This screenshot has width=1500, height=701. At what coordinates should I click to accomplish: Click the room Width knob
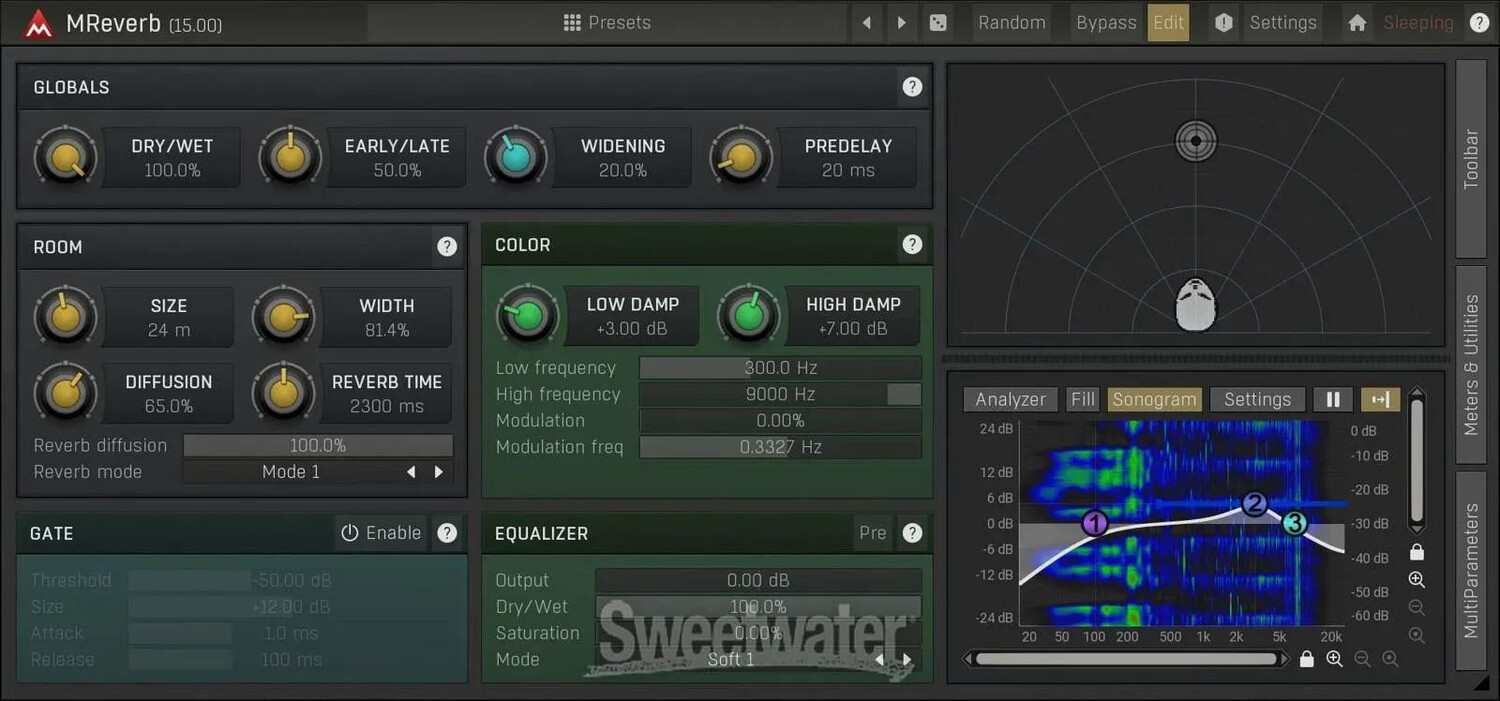pyautogui.click(x=284, y=317)
